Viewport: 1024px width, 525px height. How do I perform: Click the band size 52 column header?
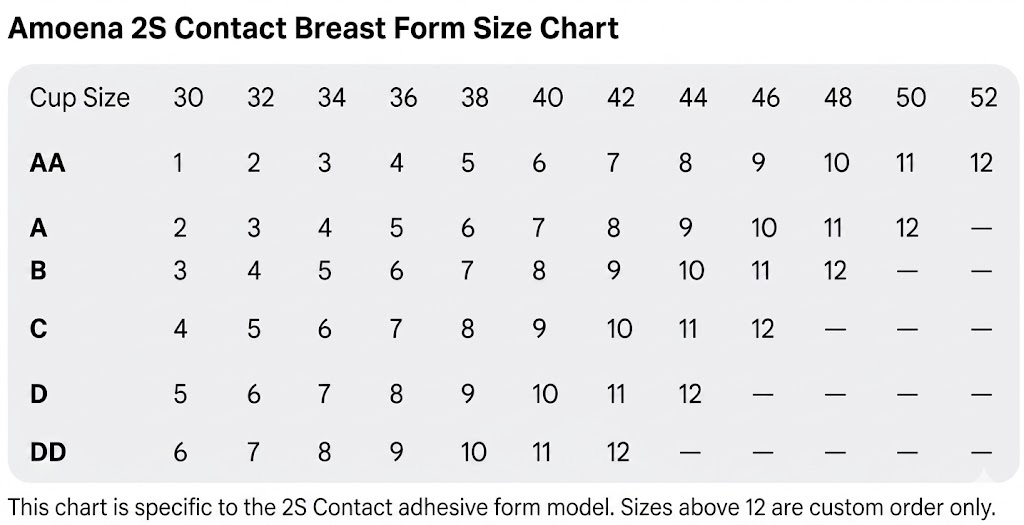[983, 98]
